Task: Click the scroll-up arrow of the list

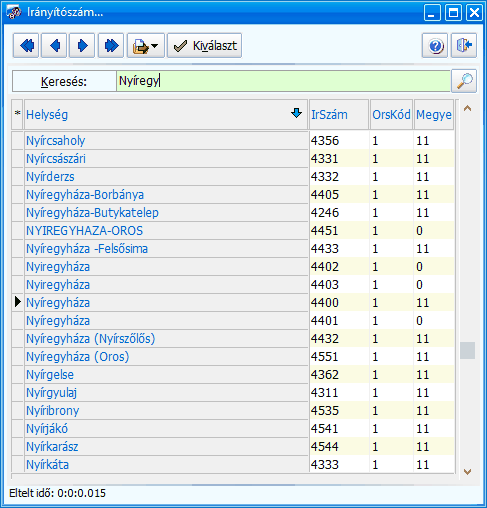Action: pos(467,108)
